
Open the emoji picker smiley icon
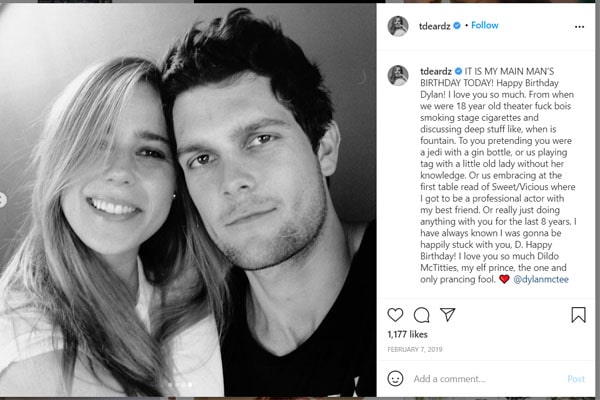pos(396,379)
